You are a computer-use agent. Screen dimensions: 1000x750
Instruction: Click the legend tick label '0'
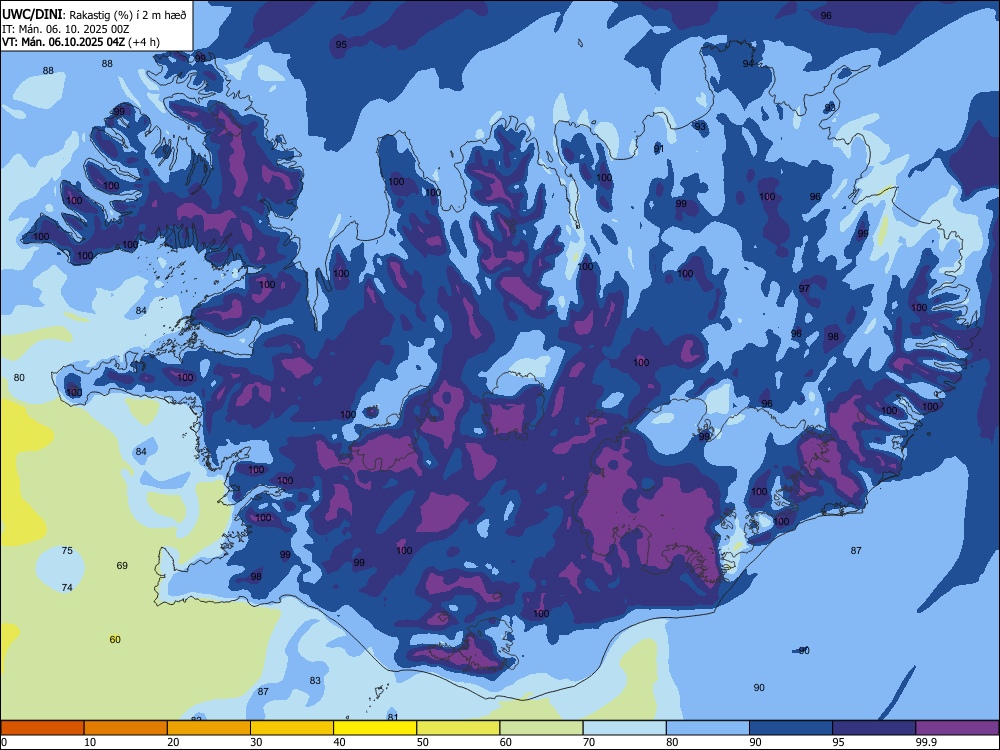click(3, 742)
